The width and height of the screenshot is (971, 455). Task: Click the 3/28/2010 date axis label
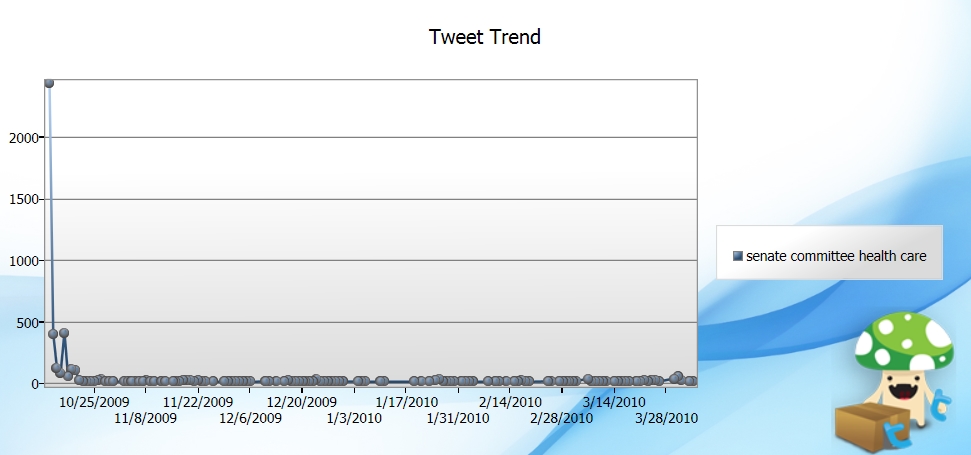pyautogui.click(x=667, y=418)
